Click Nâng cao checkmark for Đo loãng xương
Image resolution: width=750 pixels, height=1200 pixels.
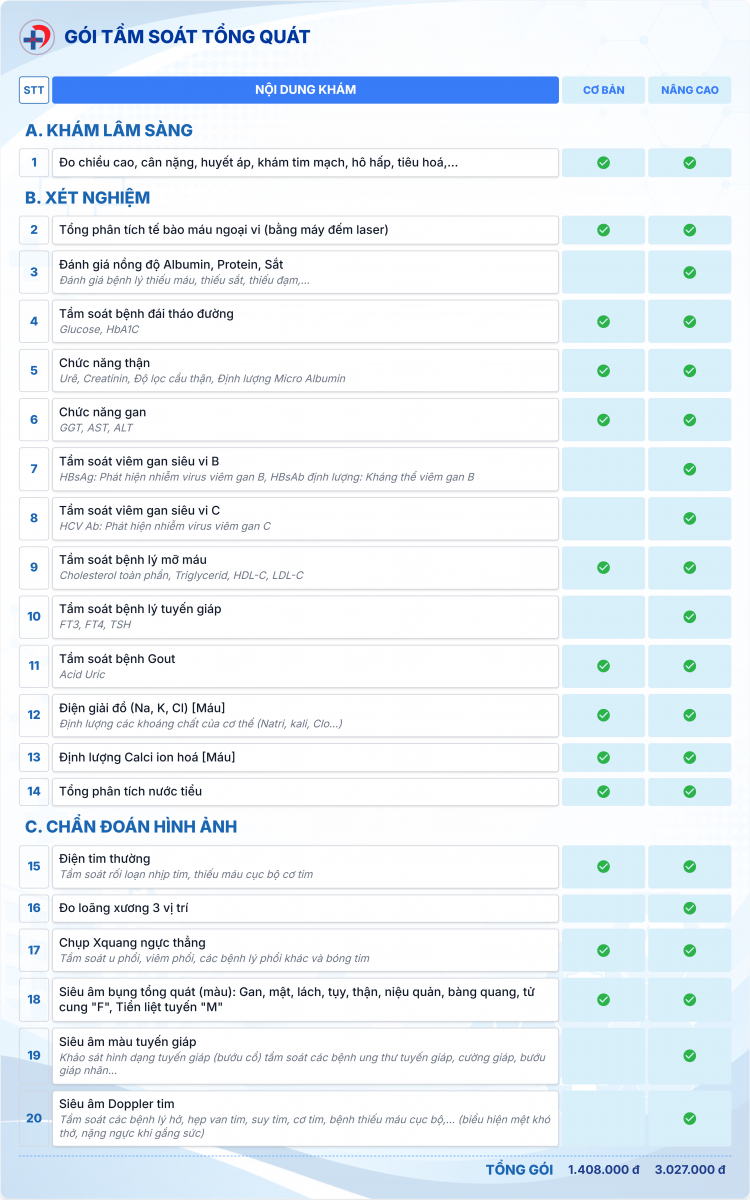tap(689, 908)
